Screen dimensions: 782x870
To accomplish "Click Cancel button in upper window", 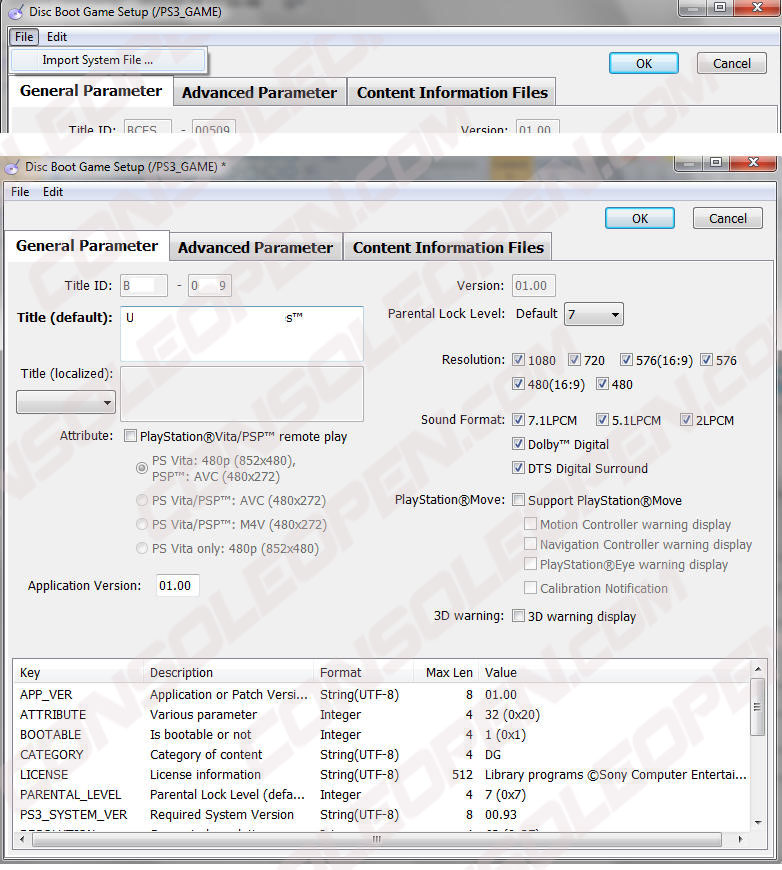I will [x=731, y=63].
